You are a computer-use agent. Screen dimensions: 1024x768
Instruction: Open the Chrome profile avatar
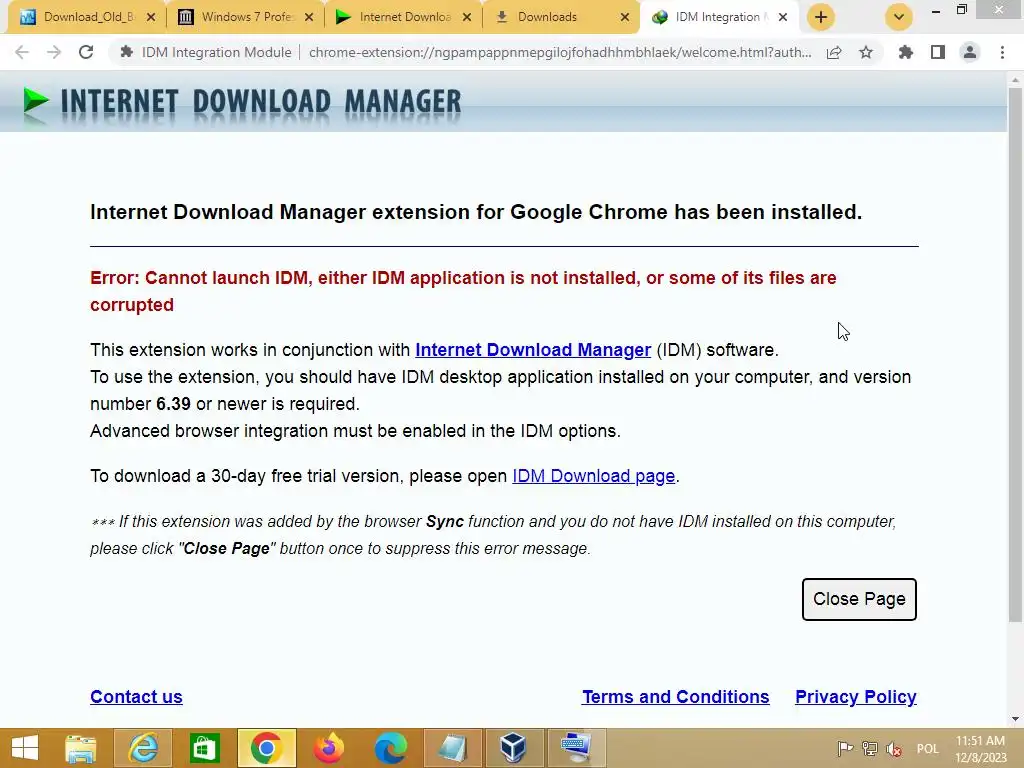(x=970, y=52)
